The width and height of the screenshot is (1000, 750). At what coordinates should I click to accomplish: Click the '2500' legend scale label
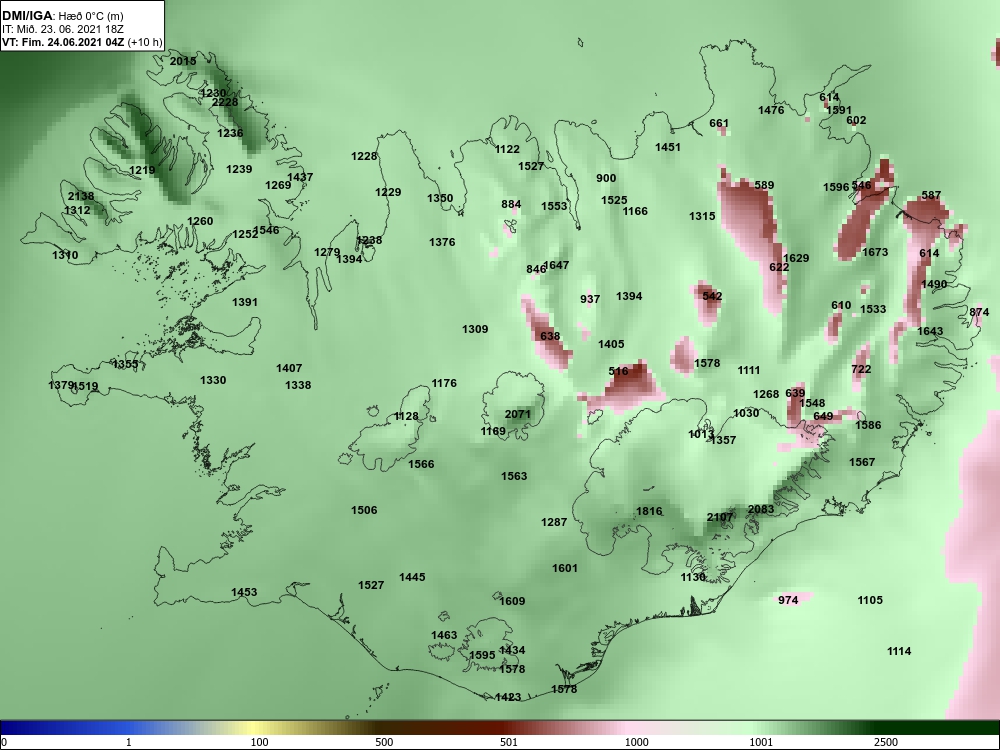pyautogui.click(x=886, y=742)
